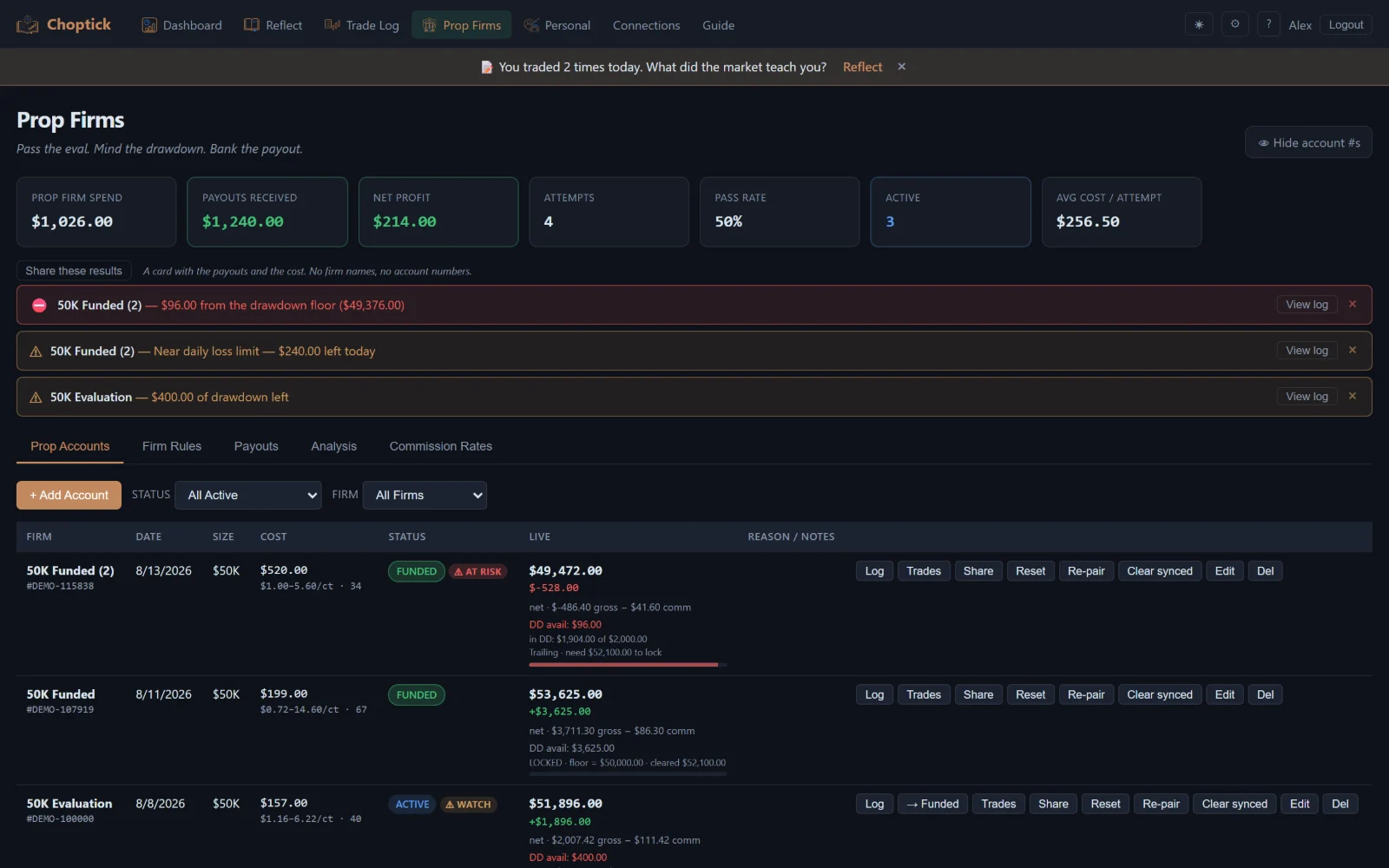Click the Logout button
Viewport: 1389px width, 868px height.
[1346, 24]
